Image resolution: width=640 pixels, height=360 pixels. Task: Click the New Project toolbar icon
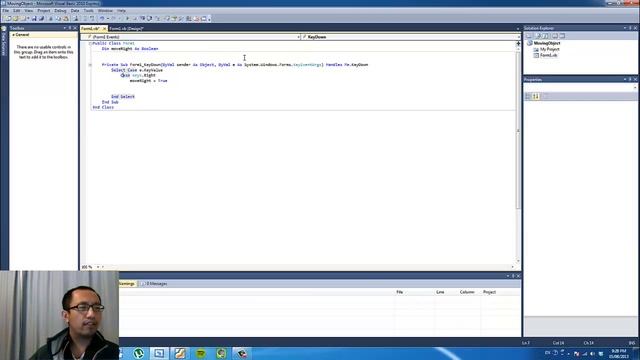tap(9, 18)
